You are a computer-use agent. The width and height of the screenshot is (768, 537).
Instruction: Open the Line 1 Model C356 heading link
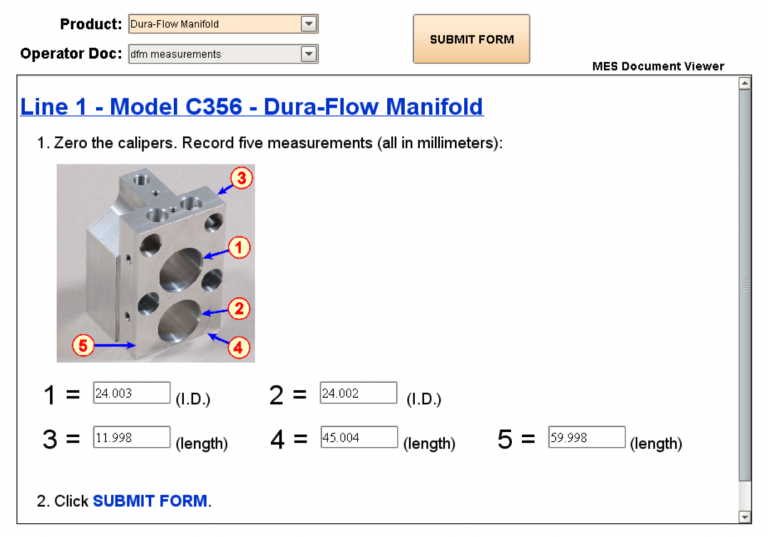point(251,106)
